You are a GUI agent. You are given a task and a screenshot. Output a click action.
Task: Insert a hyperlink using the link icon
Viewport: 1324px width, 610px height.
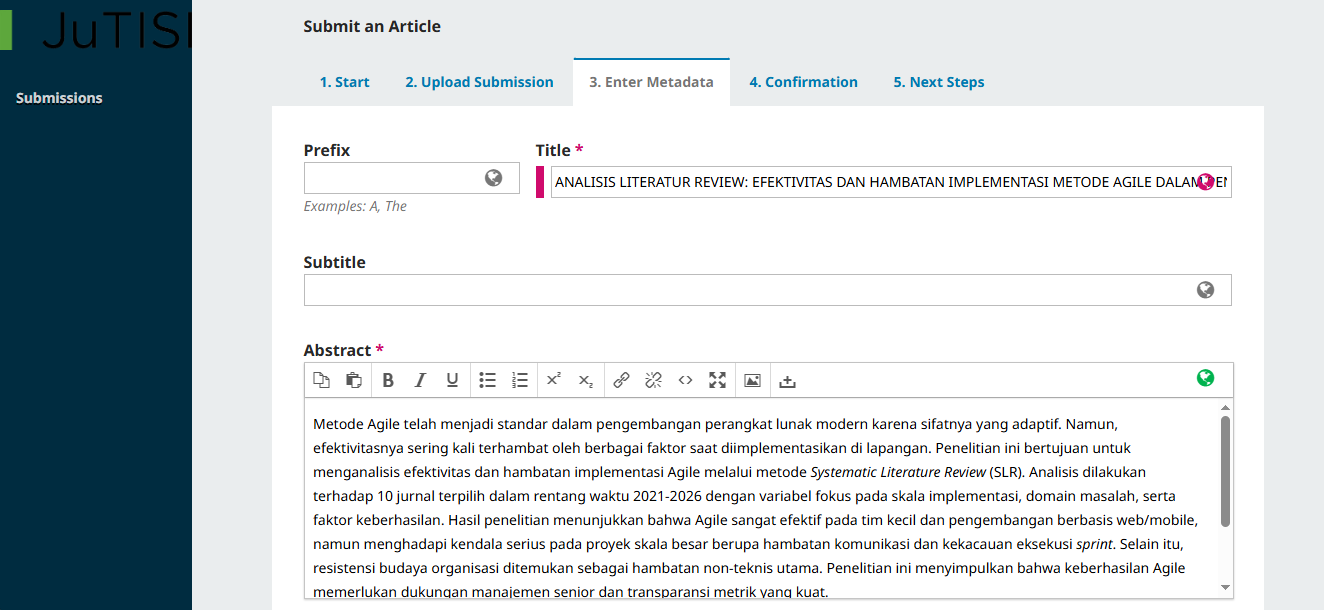[620, 380]
